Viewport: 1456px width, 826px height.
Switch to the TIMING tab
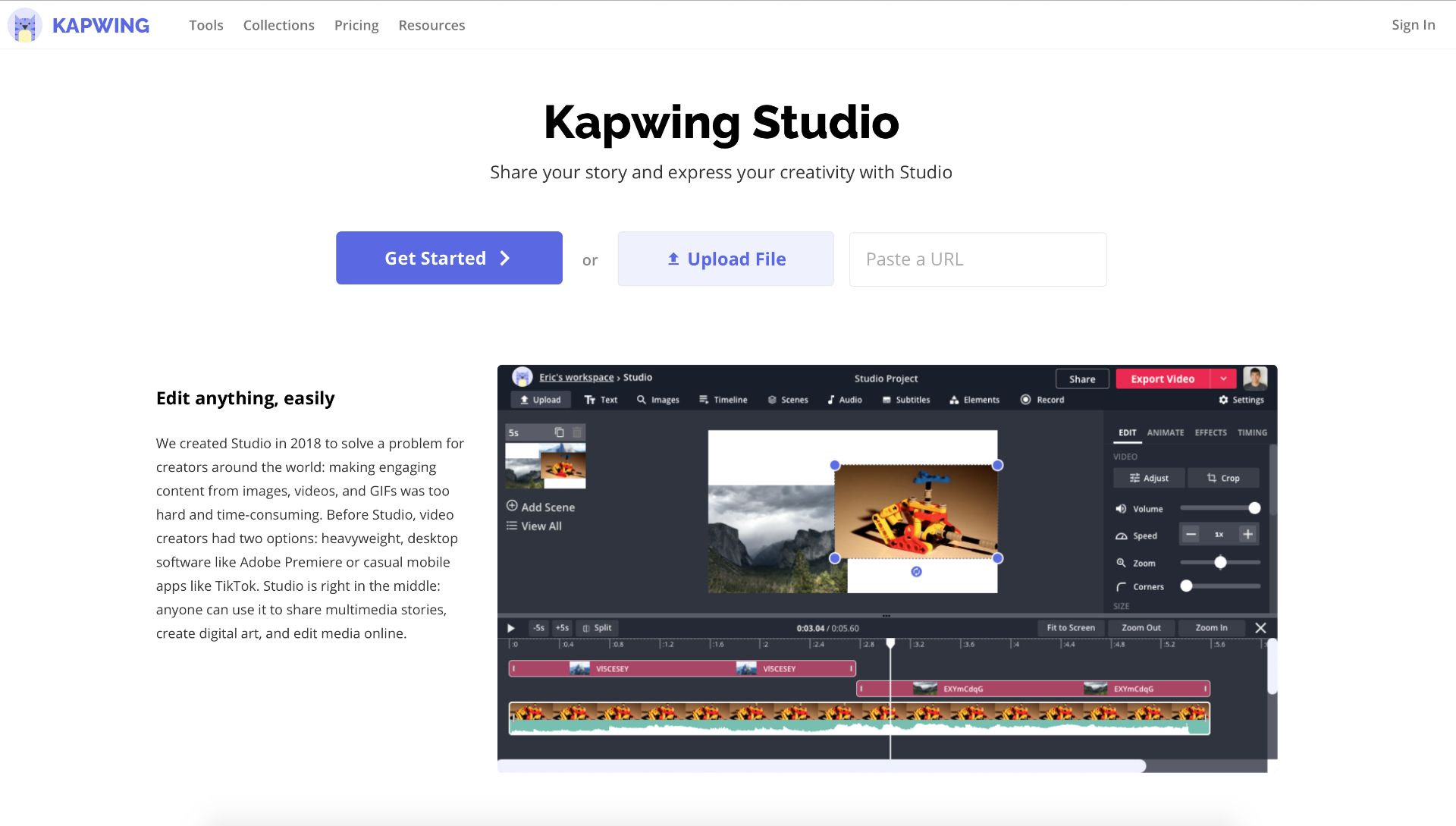[x=1252, y=432]
